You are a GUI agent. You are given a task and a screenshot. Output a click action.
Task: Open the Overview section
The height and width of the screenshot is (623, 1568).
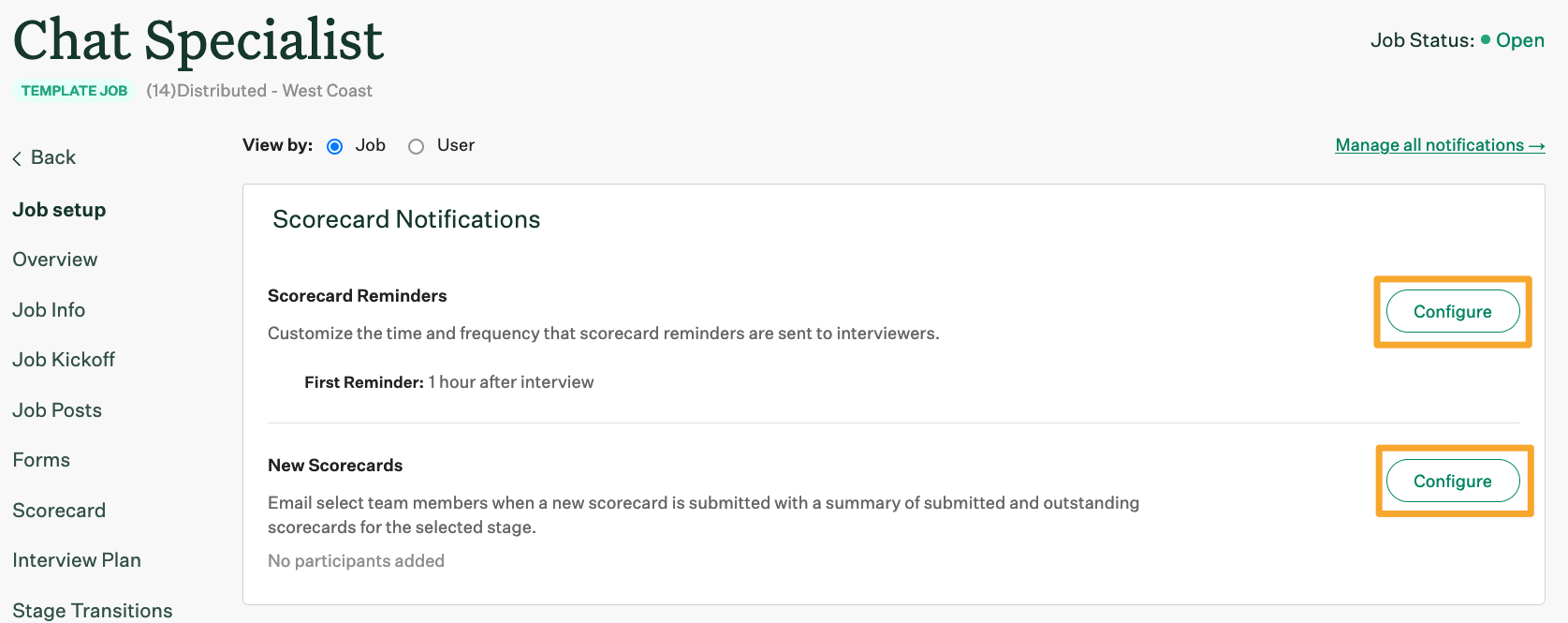click(x=54, y=260)
